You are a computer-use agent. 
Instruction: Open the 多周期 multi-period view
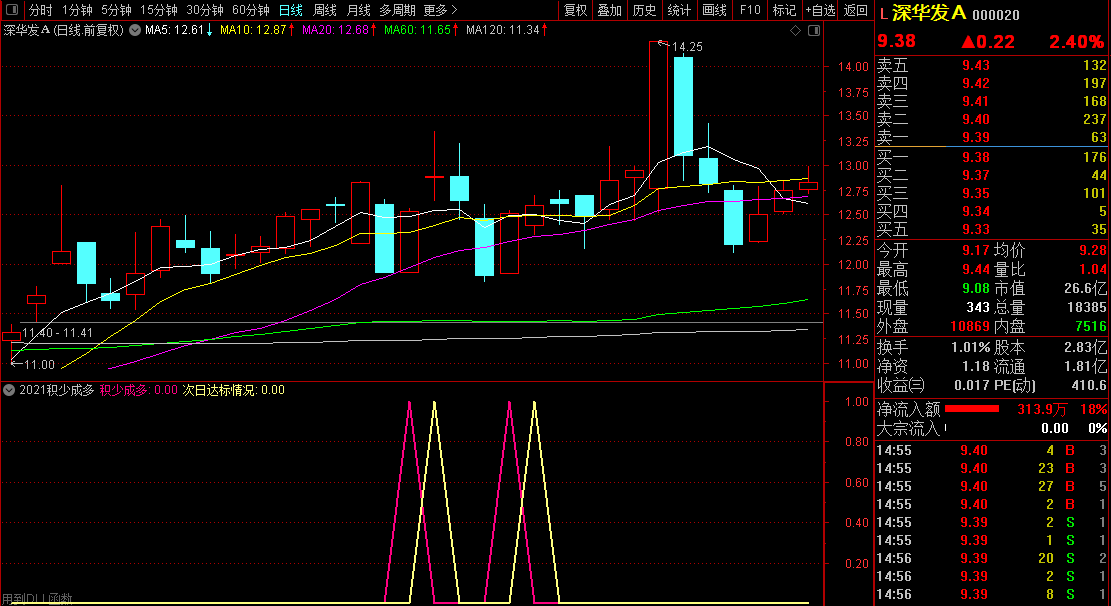(x=398, y=10)
